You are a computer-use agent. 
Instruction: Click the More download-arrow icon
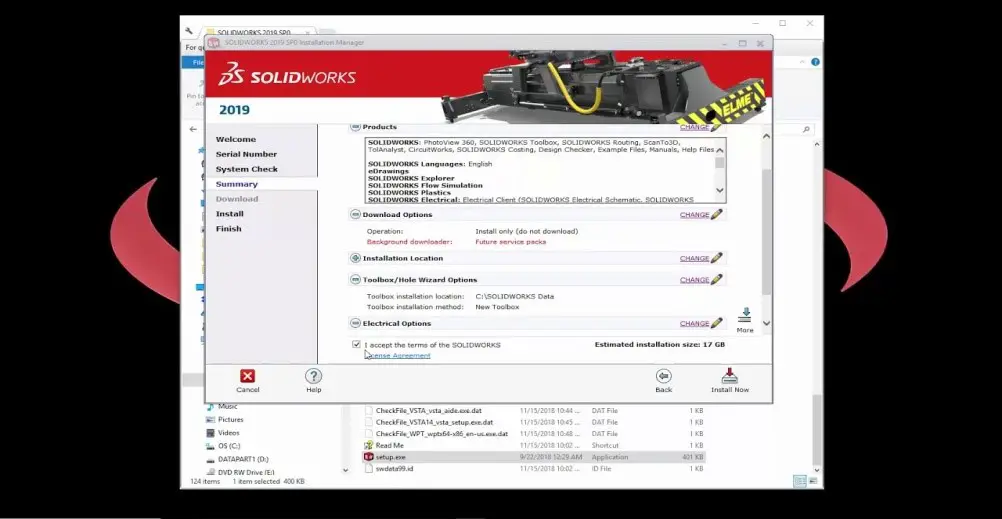tap(744, 316)
